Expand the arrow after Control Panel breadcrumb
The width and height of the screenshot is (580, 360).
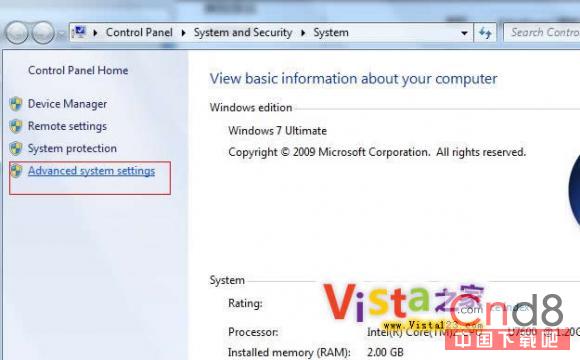point(183,33)
